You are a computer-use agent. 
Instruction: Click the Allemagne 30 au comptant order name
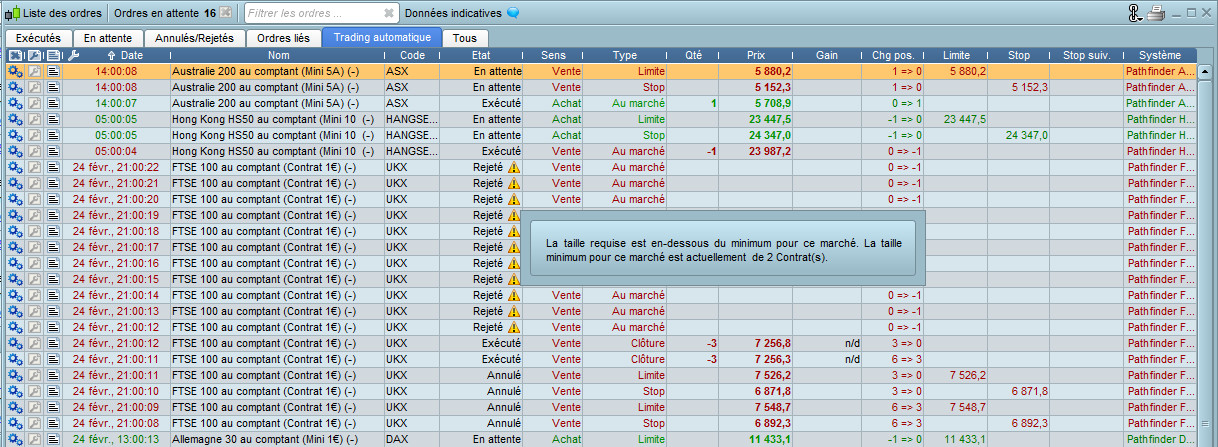[265, 439]
